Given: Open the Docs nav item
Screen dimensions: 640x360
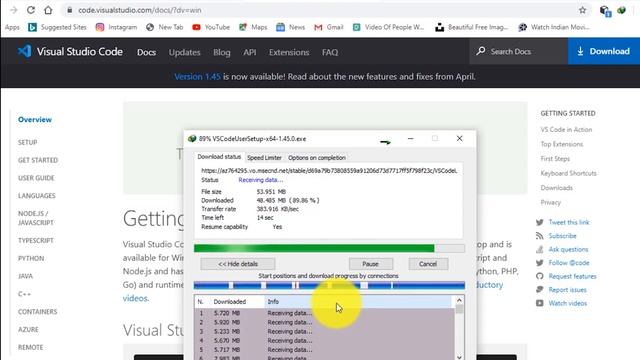Looking at the screenshot, I should pyautogui.click(x=147, y=52).
